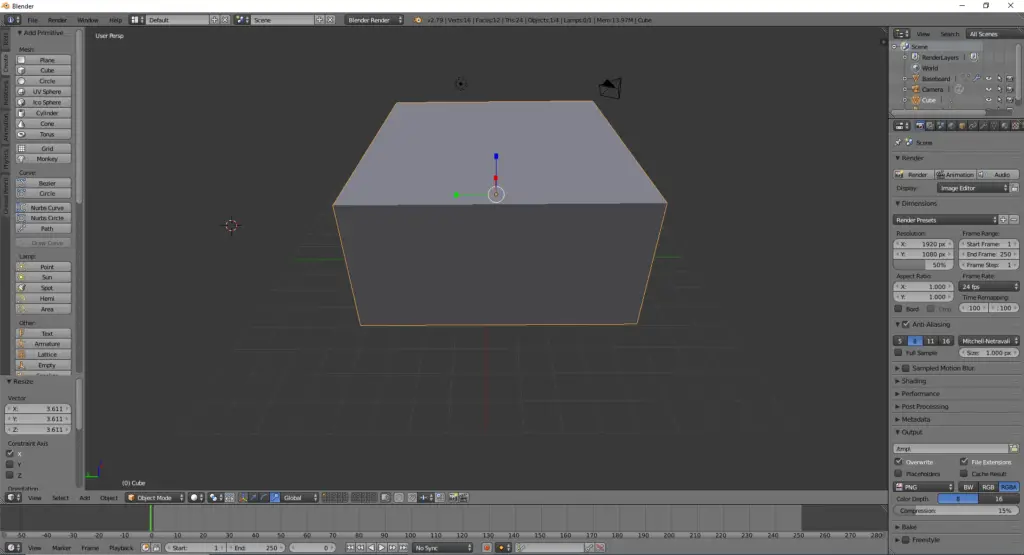Viewport: 1024px width, 555px height.
Task: Select the Camera object in the outliner
Action: [x=932, y=89]
